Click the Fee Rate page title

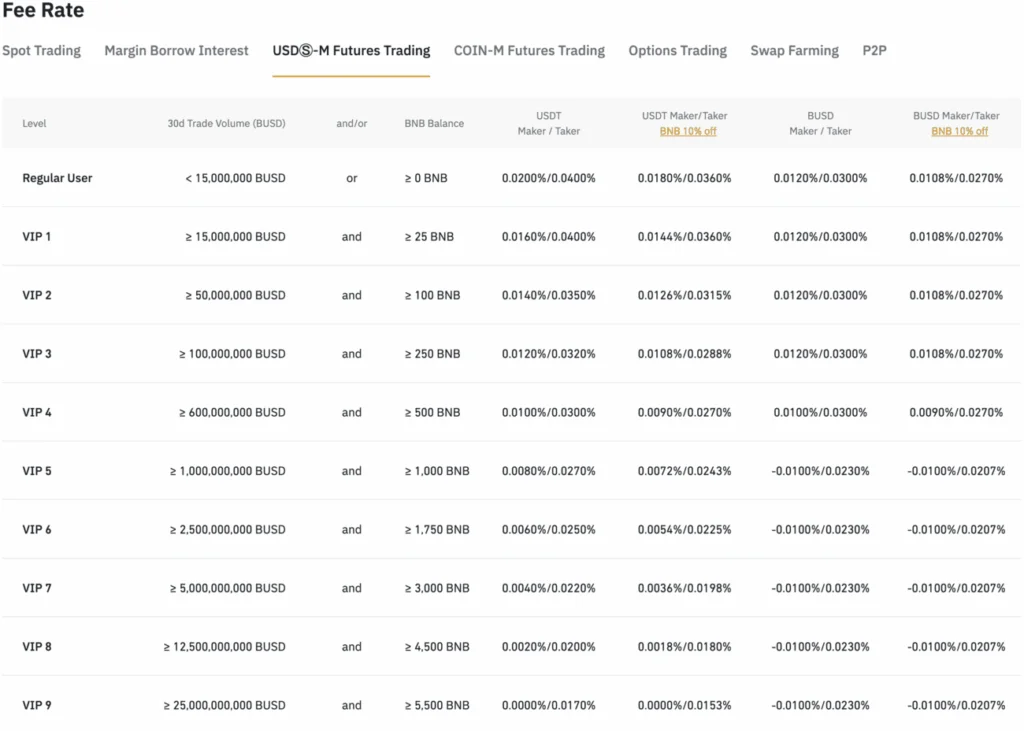point(43,12)
